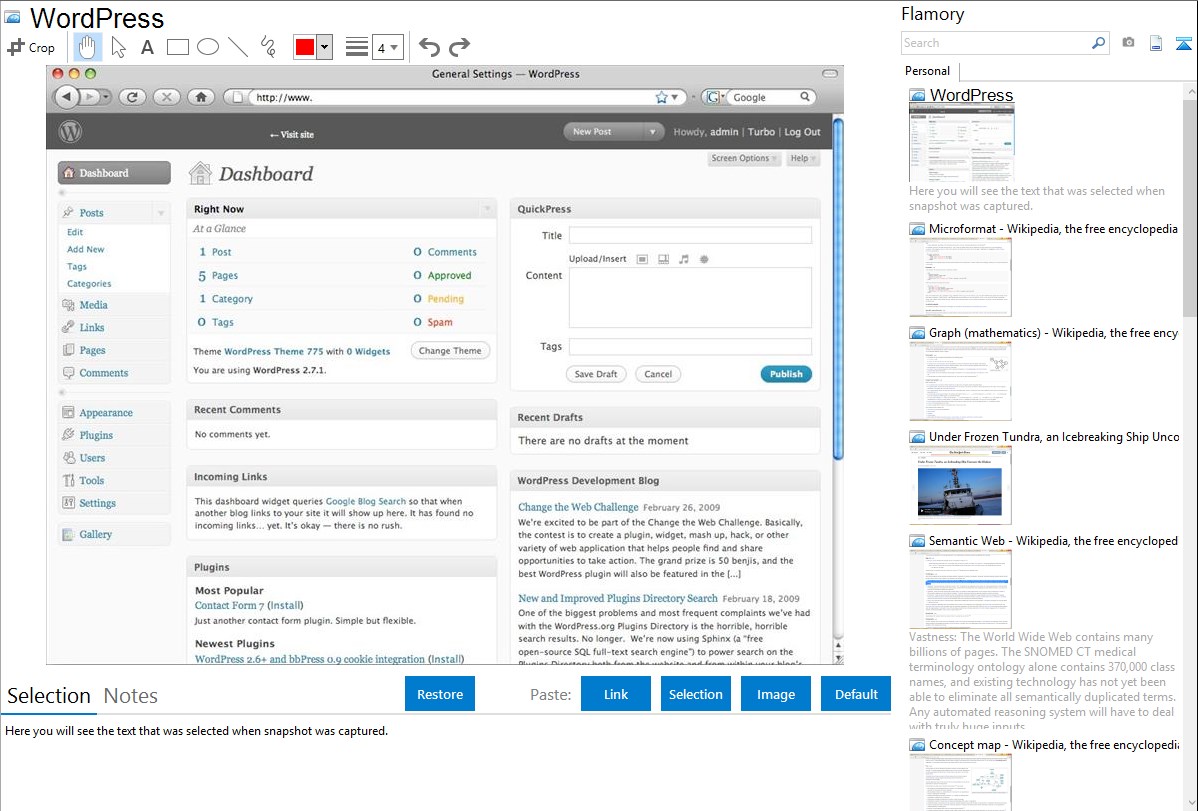Switch to the Personal tab
1198x811 pixels.
point(928,71)
